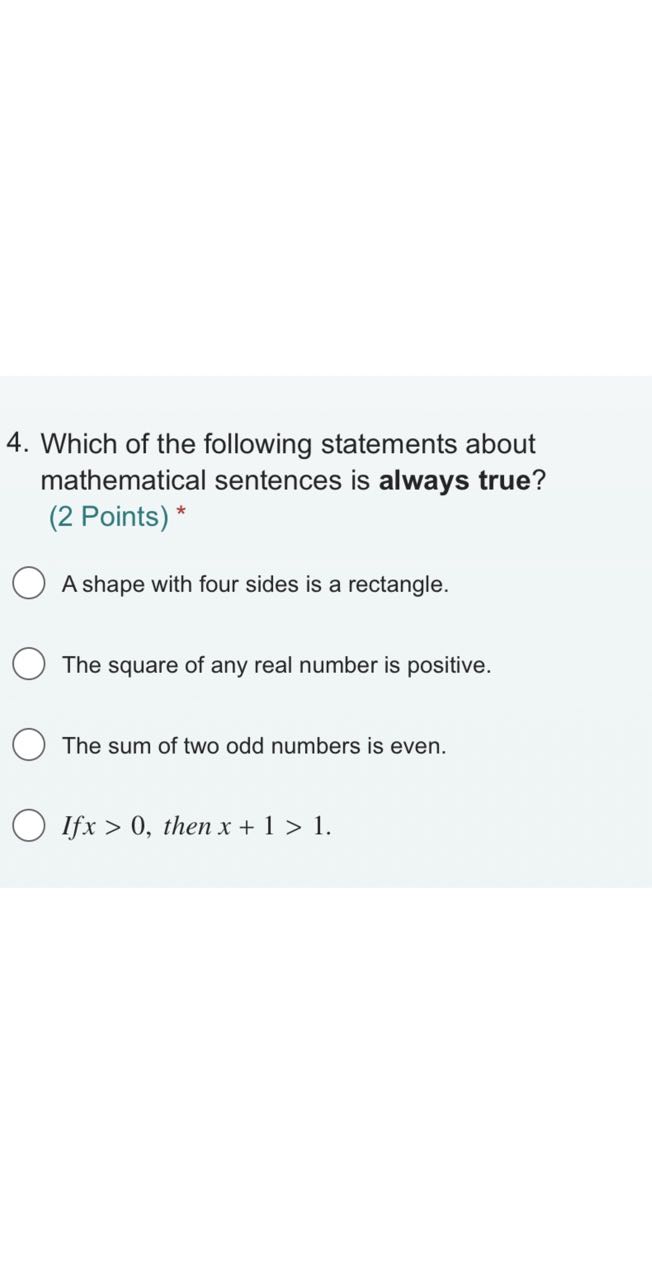The height and width of the screenshot is (1264, 652).
Task: Click the text "A shape with four sides is a rectangle"
Action: [x=254, y=584]
